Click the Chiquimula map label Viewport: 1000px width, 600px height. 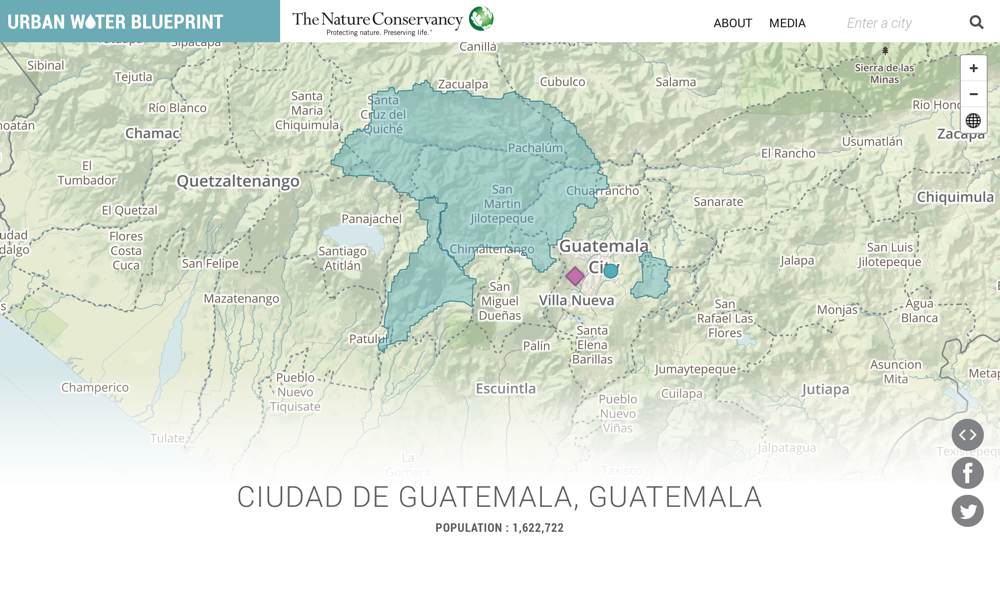955,197
